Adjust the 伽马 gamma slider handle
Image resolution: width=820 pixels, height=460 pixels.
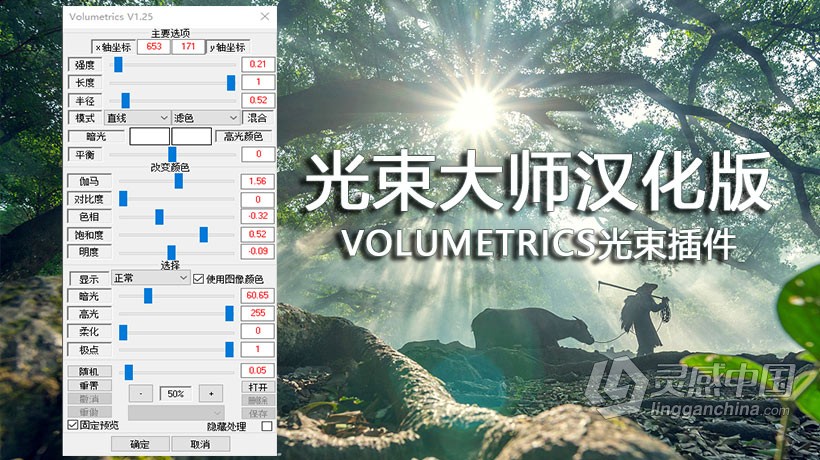click(x=178, y=181)
